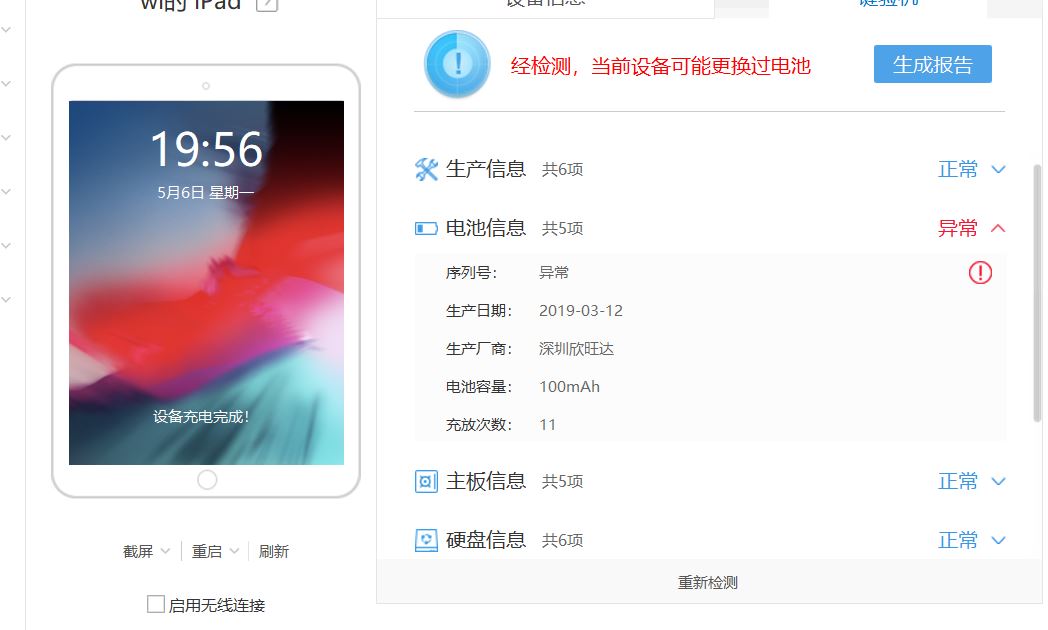Image resolution: width=1048 pixels, height=630 pixels.
Task: Click the 电池信息 battery icon
Action: [x=426, y=228]
